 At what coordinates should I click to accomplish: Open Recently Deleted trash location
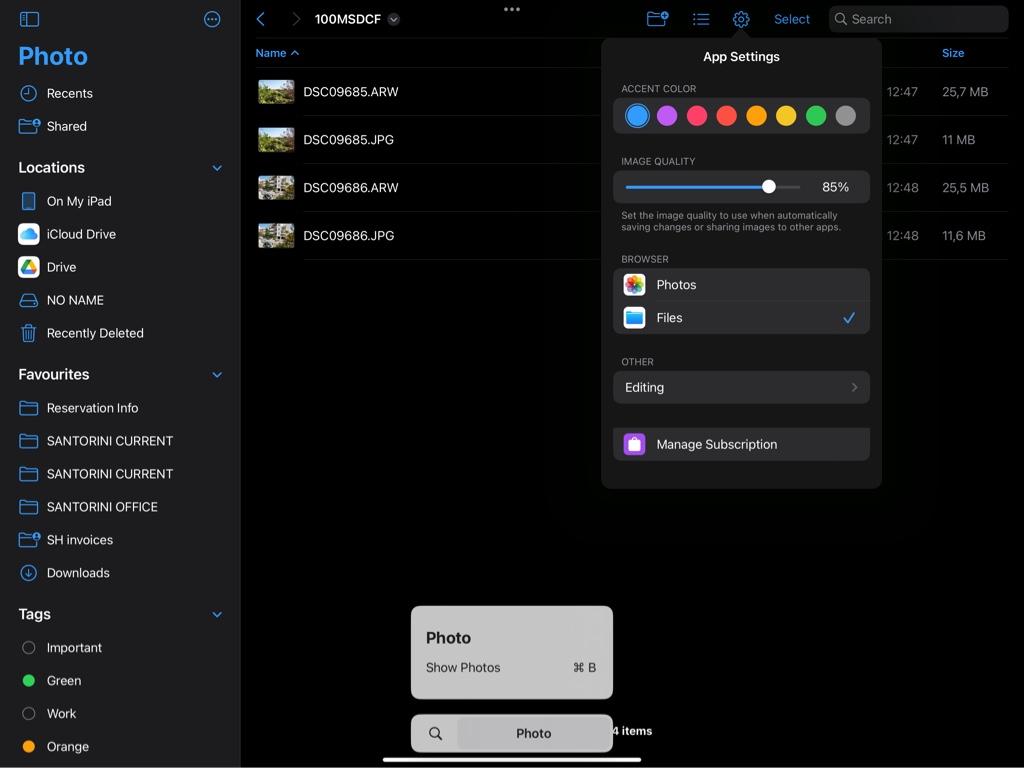point(94,333)
